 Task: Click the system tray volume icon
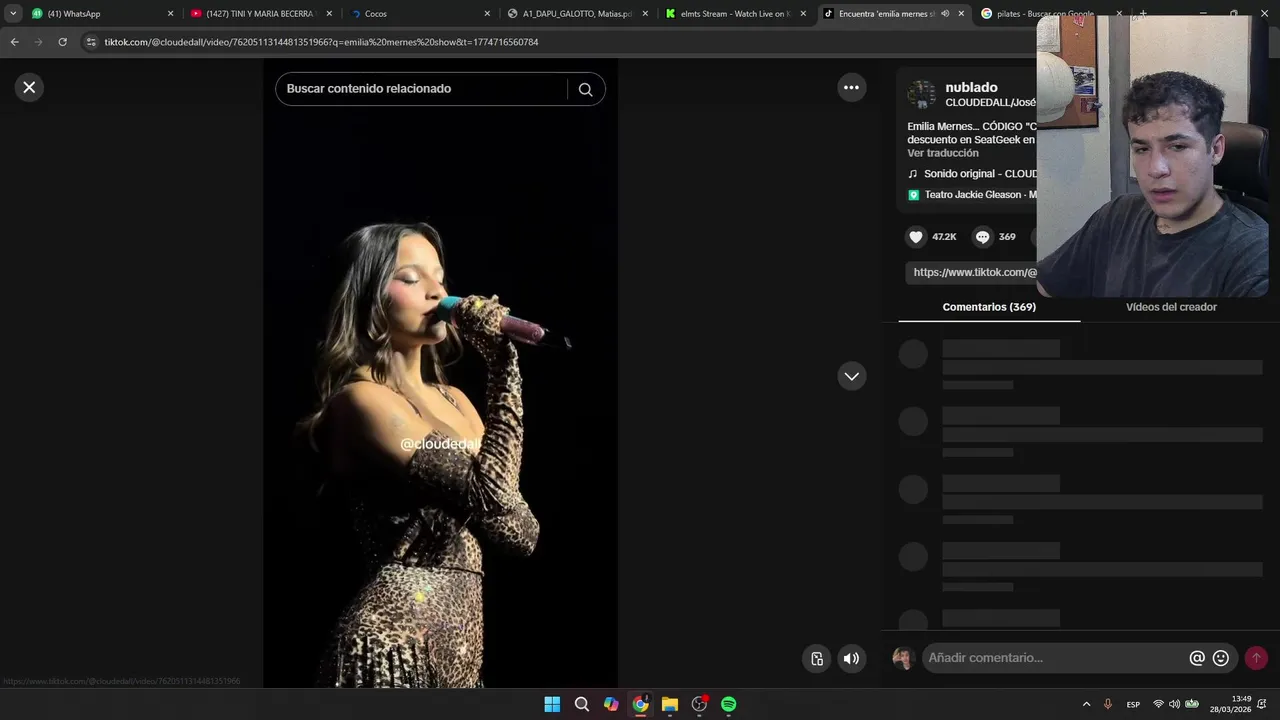[x=1175, y=704]
